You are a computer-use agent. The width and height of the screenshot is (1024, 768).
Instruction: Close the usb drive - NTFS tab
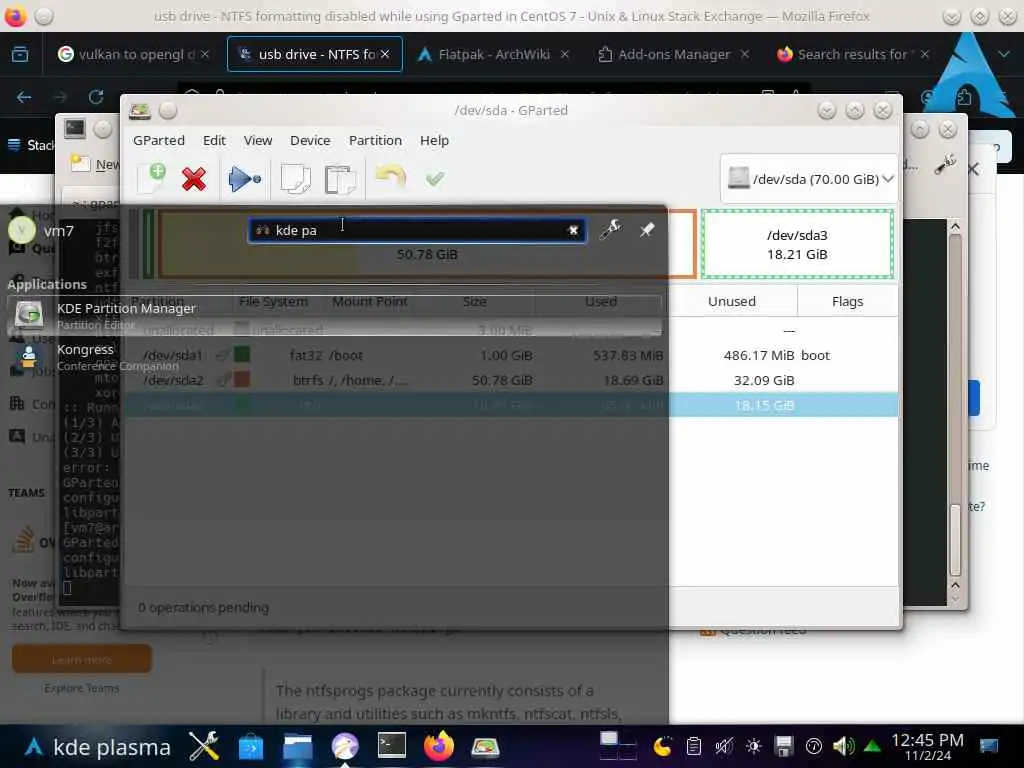coord(385,54)
